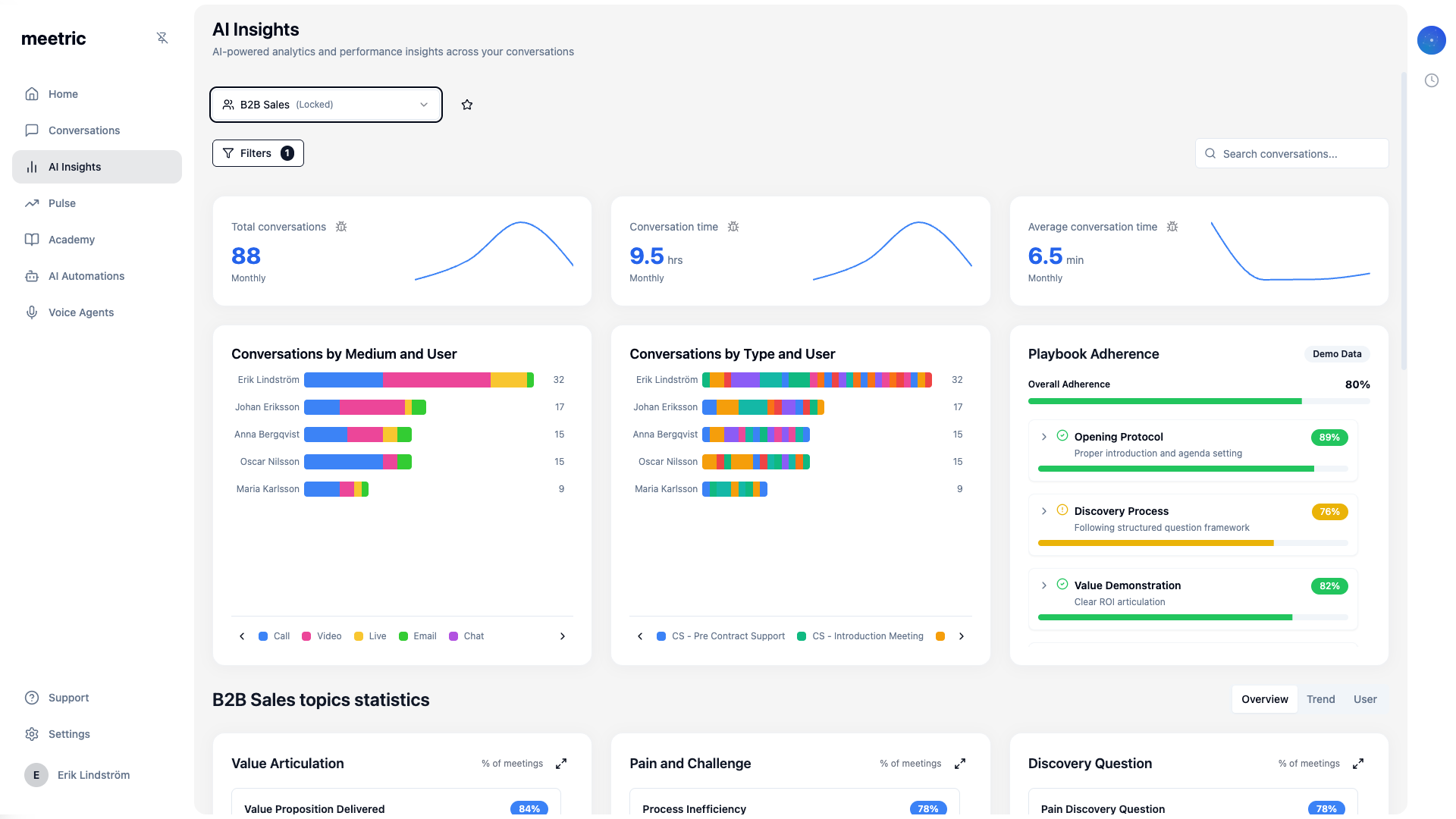This screenshot has width=1456, height=819.
Task: Click the history clock icon top right
Action: point(1432,80)
